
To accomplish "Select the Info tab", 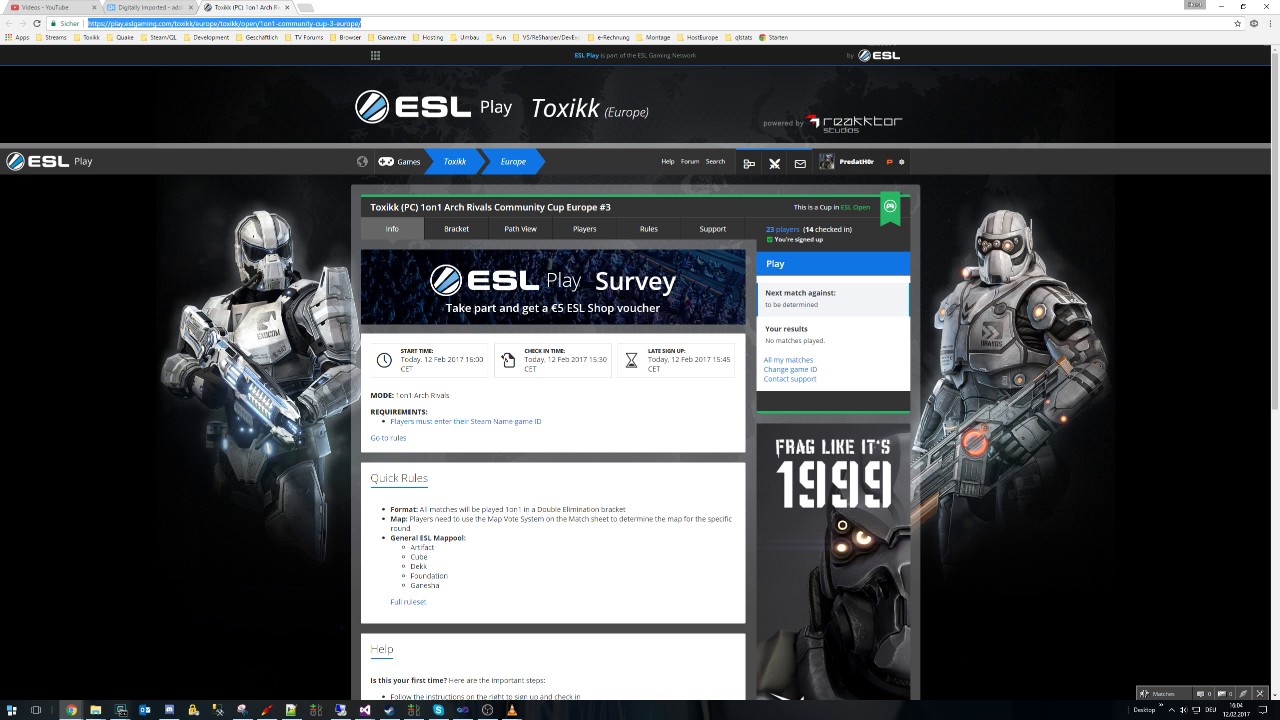I will pos(392,229).
